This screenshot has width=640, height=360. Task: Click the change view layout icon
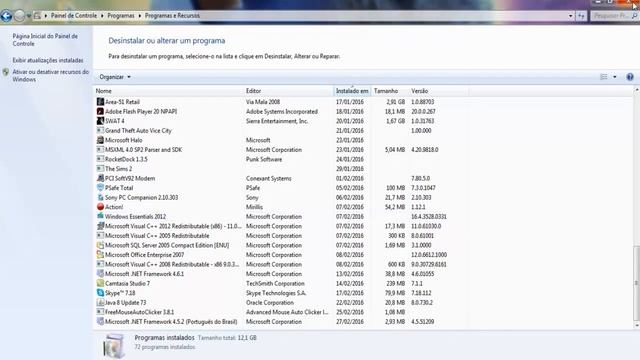coord(604,77)
